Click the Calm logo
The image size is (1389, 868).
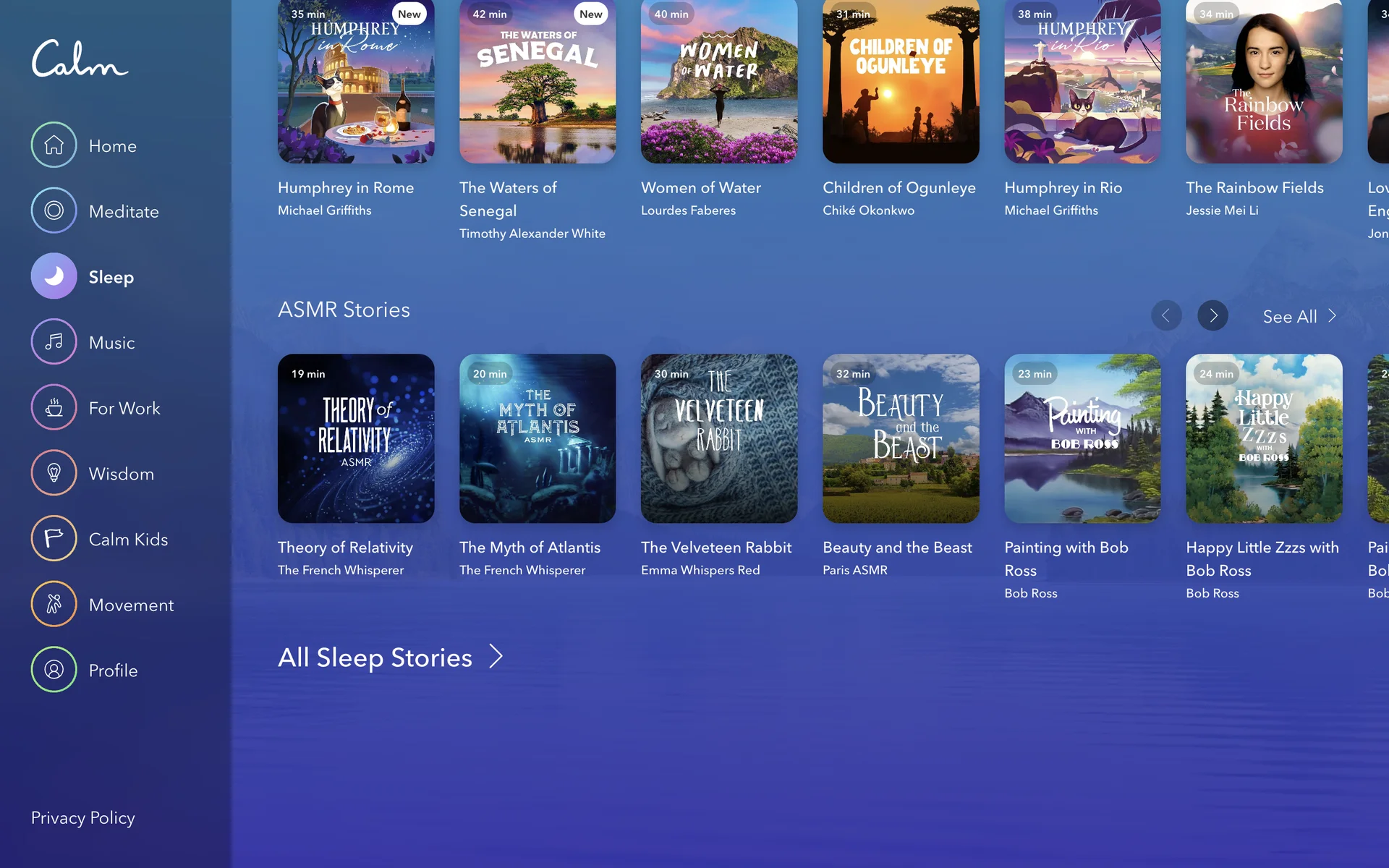(80, 59)
